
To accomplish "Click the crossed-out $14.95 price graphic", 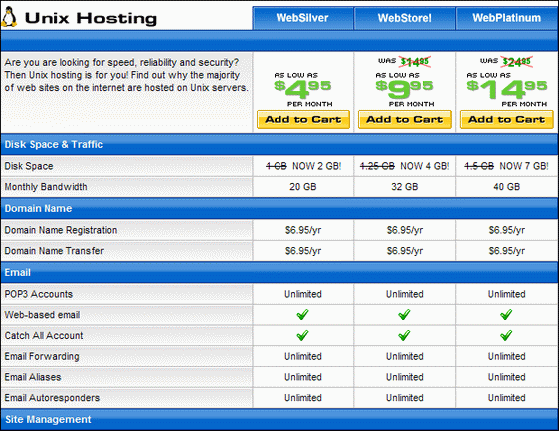I will point(415,62).
